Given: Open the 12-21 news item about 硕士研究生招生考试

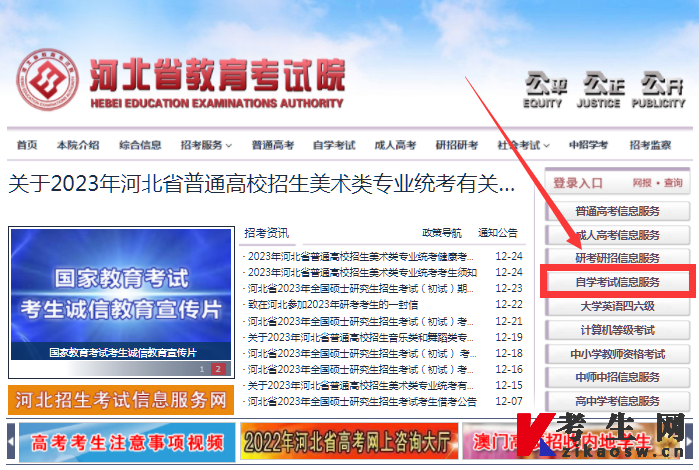Looking at the screenshot, I should [x=361, y=321].
